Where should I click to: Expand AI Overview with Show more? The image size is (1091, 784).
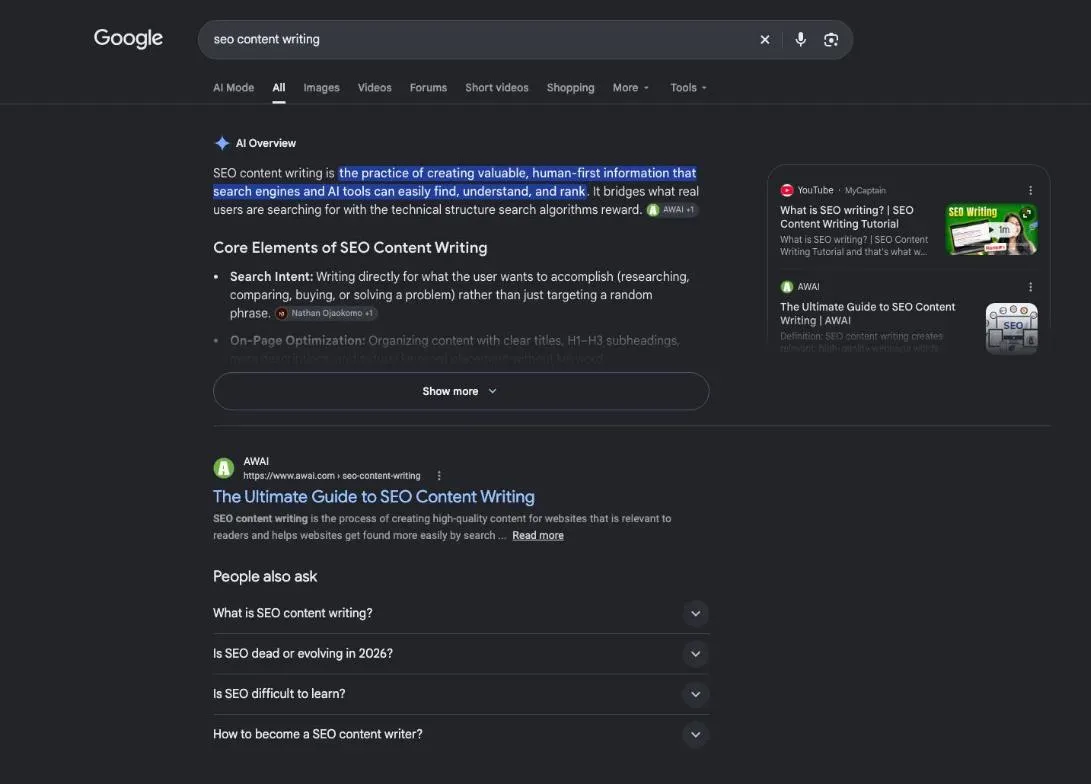click(461, 391)
